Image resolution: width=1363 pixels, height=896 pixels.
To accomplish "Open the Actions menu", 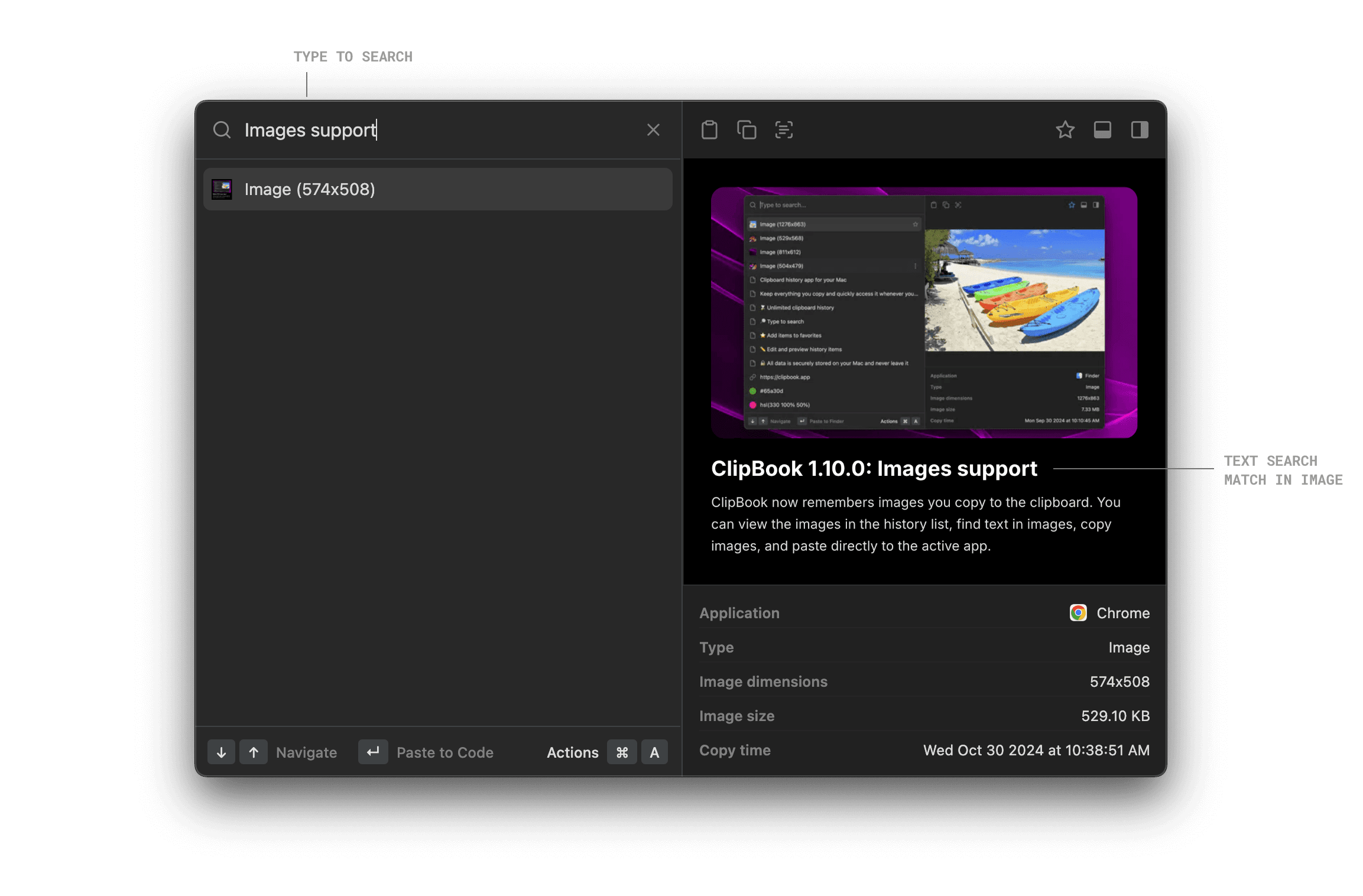I will point(572,752).
